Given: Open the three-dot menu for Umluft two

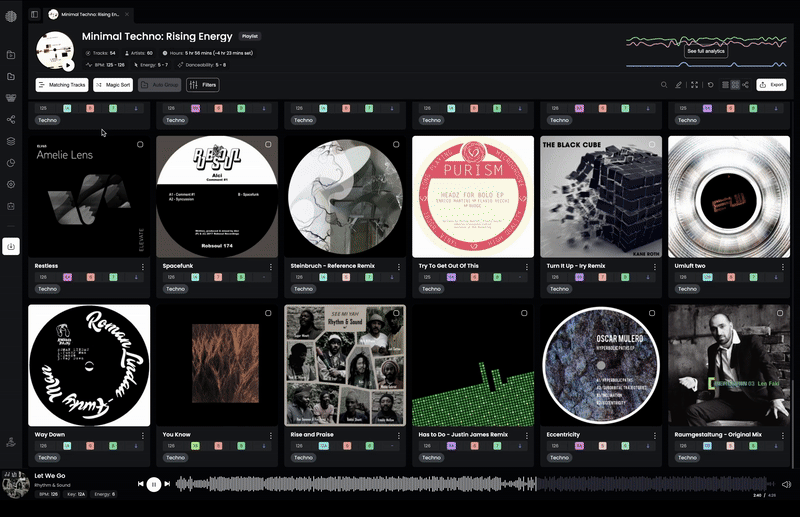Looking at the screenshot, I should [783, 266].
